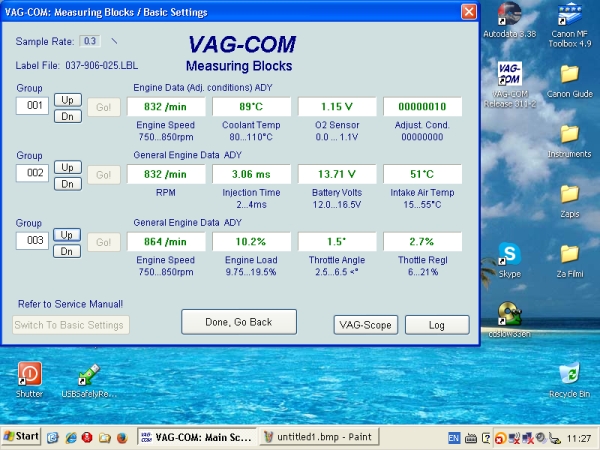Click the Label File 037-906-025.LBL text
600x450 pixels.
click(77, 65)
